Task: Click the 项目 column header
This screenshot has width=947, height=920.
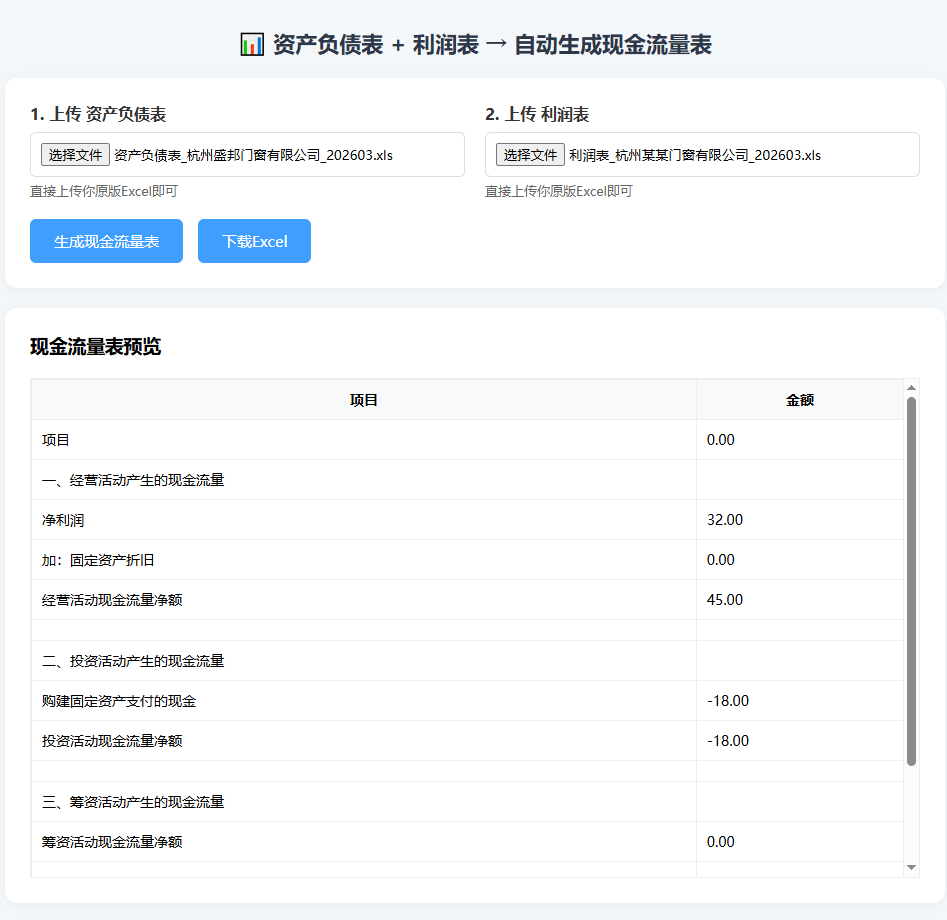Action: (364, 400)
